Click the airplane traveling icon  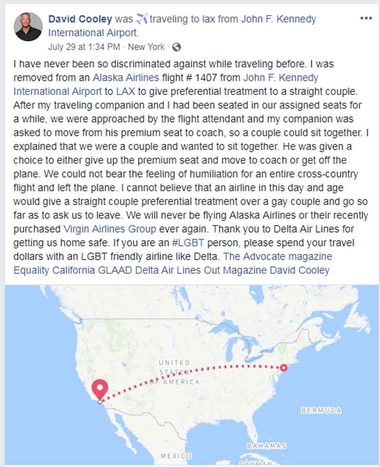click(141, 19)
